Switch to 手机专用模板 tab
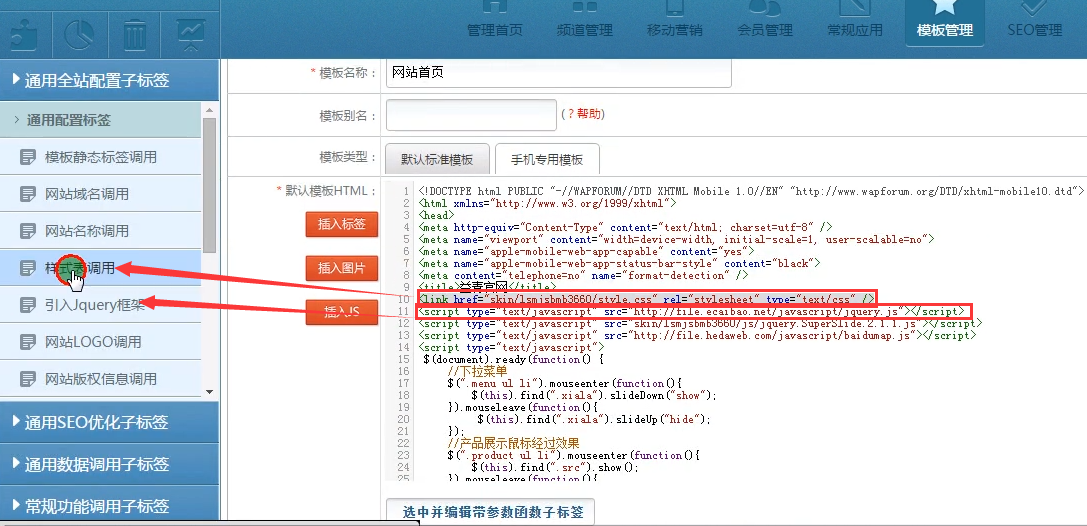This screenshot has height=526, width=1087. [x=546, y=159]
